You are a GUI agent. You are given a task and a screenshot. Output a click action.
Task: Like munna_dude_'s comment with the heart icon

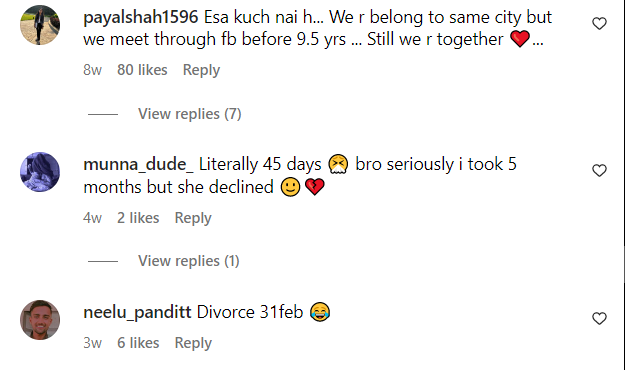pos(599,170)
